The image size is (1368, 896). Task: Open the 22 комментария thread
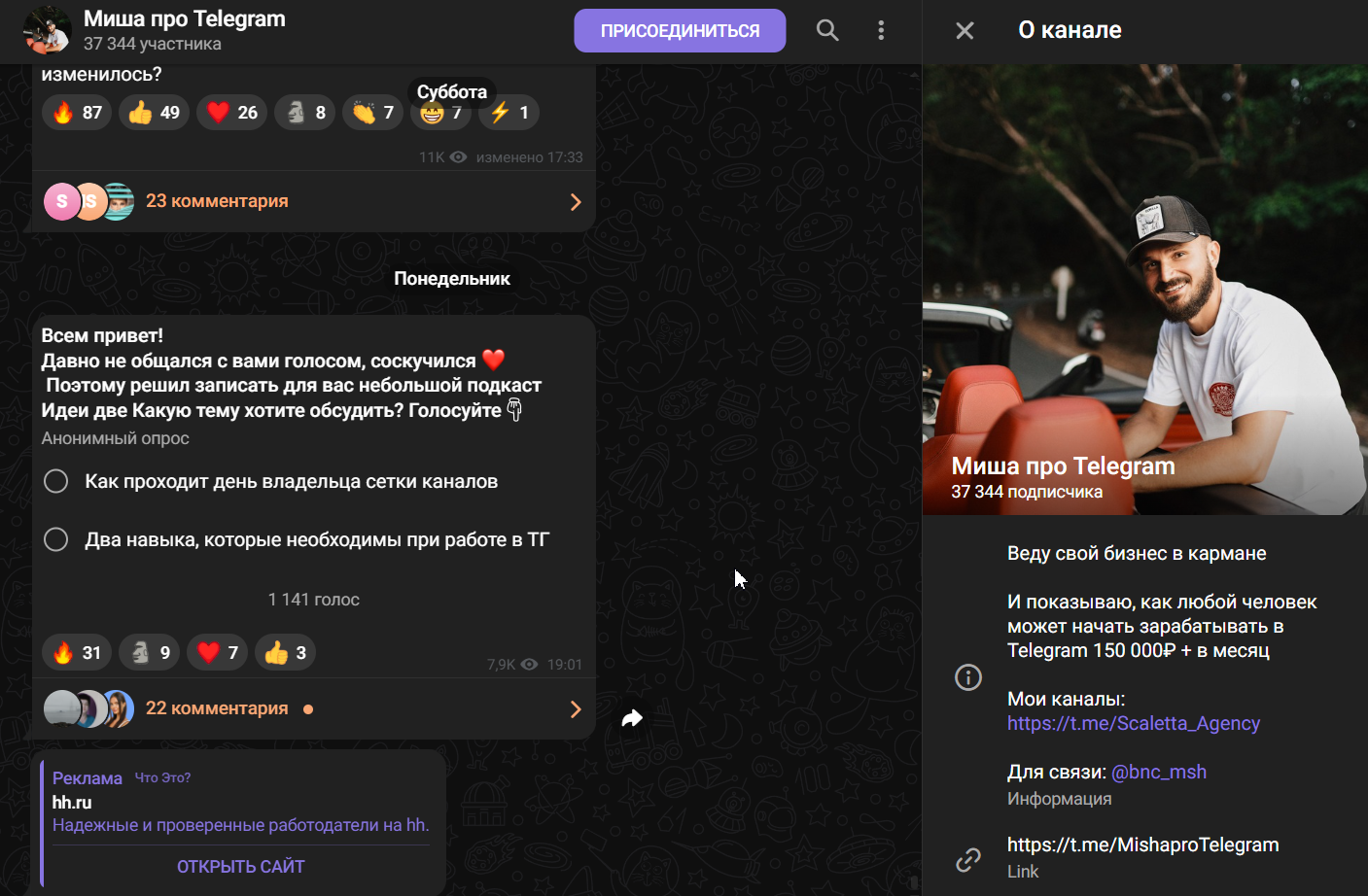point(217,708)
